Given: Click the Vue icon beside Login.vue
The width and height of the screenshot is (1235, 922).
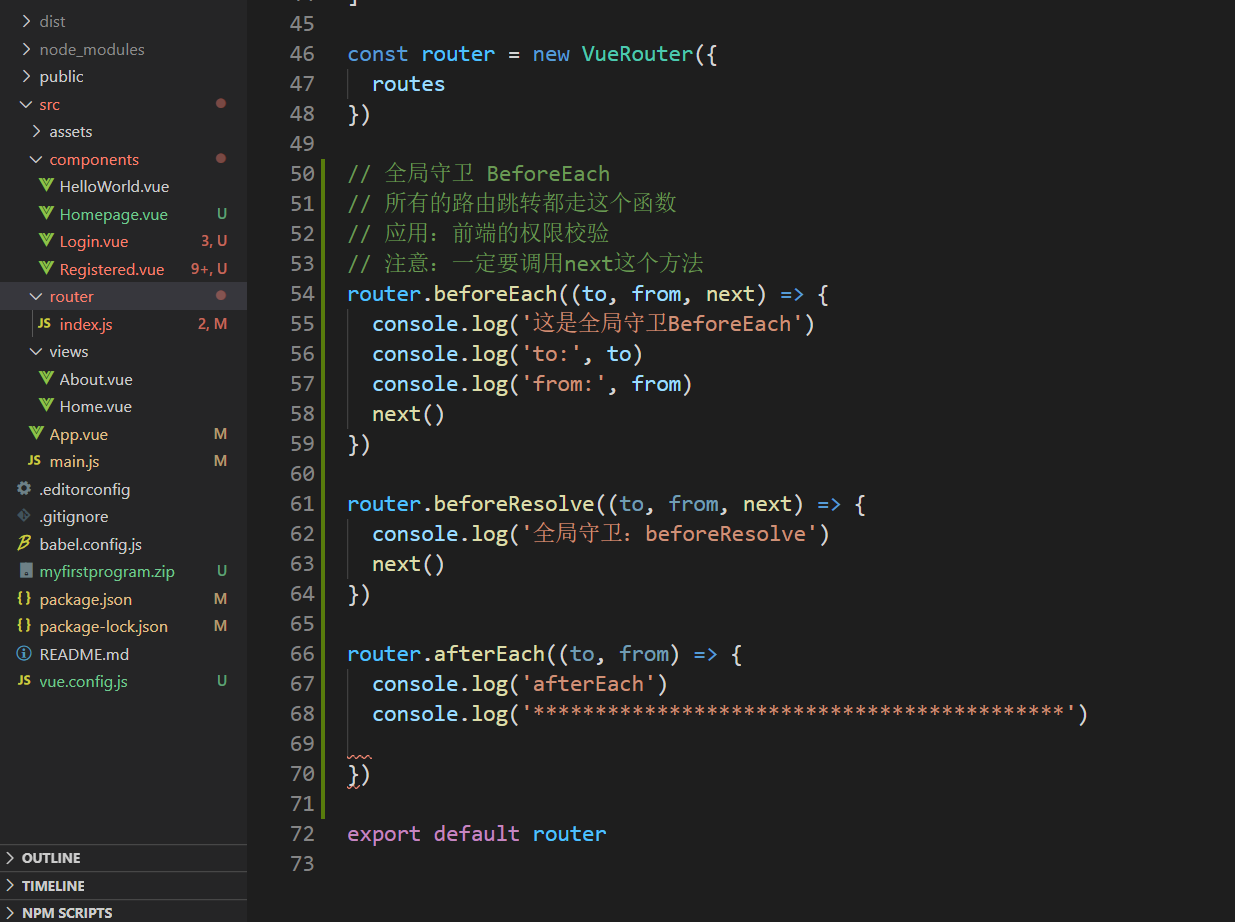Looking at the screenshot, I should [x=45, y=241].
